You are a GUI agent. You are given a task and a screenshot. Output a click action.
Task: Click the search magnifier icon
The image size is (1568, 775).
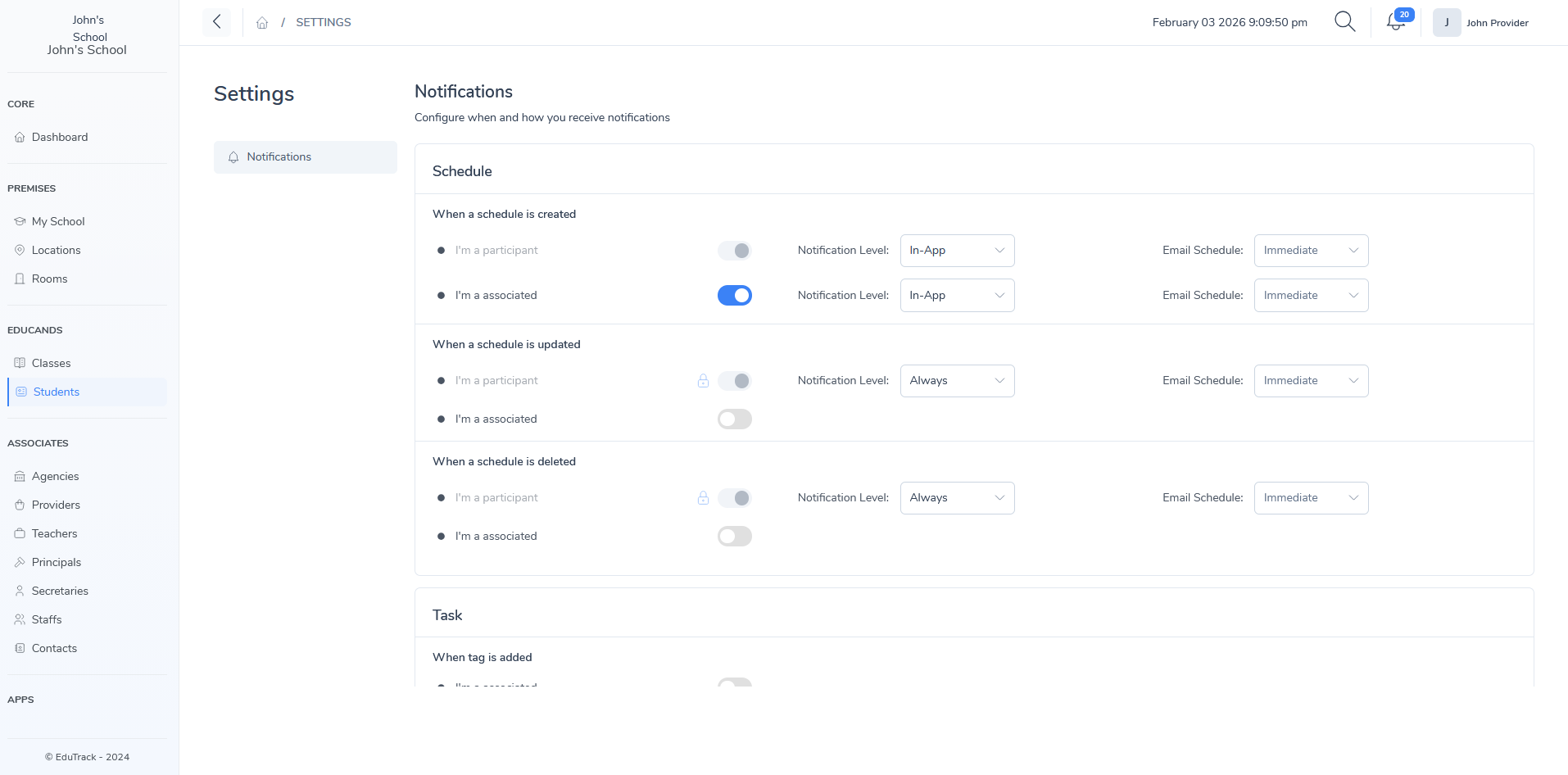pyautogui.click(x=1344, y=22)
